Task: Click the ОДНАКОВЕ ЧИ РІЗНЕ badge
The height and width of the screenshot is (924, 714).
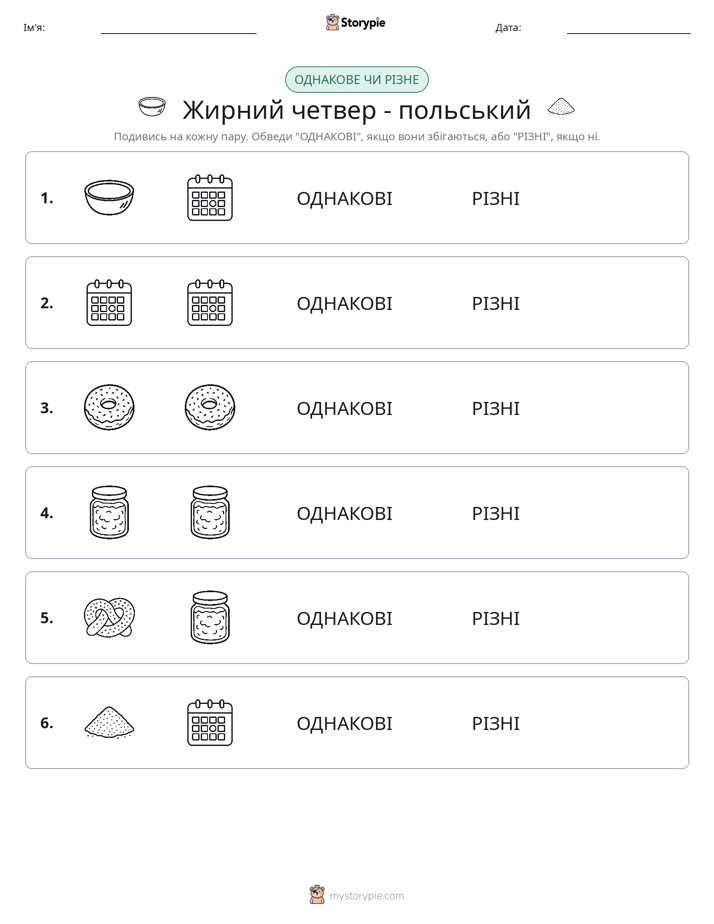Action: (x=356, y=80)
